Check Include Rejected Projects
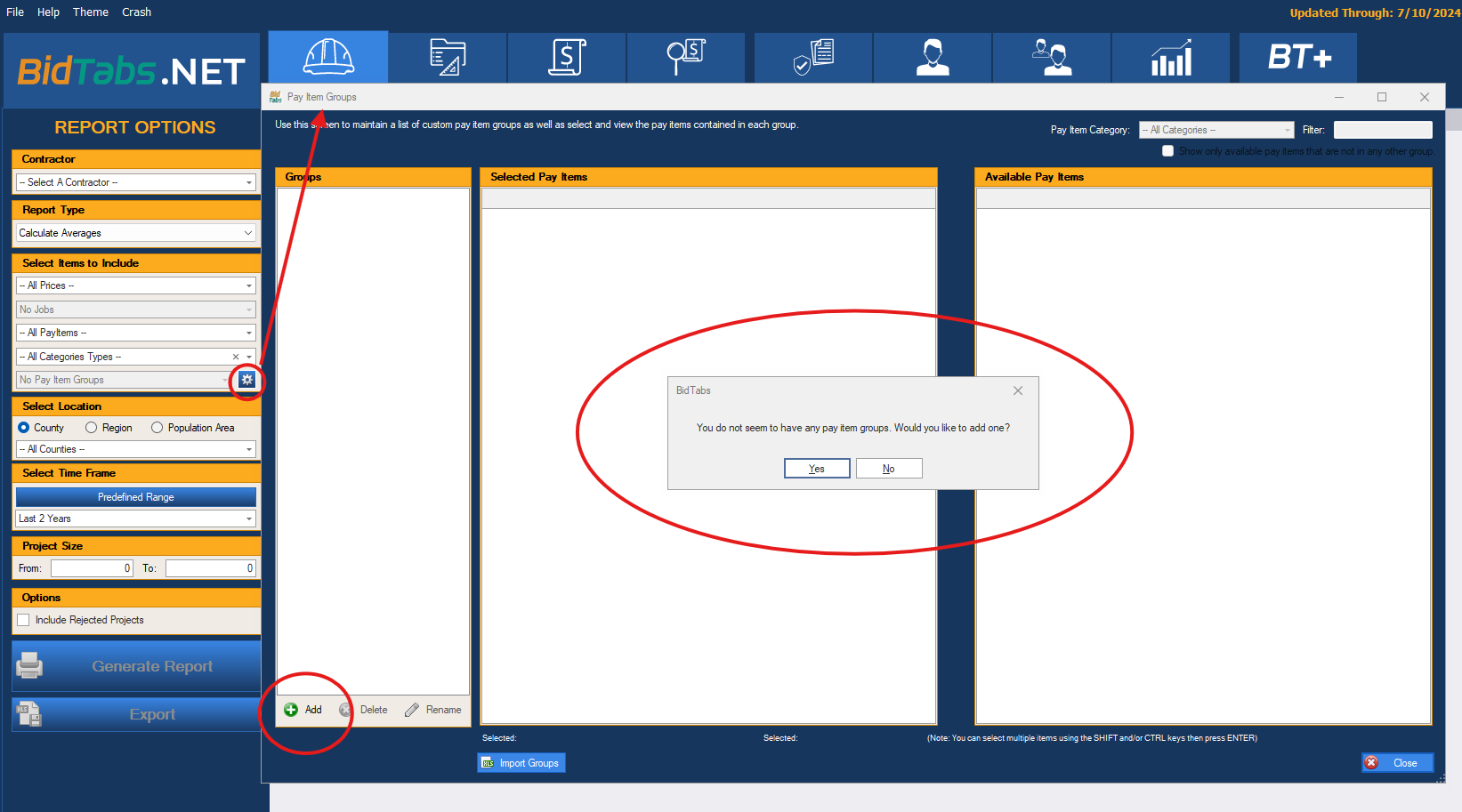Image resolution: width=1462 pixels, height=812 pixels. coord(24,620)
